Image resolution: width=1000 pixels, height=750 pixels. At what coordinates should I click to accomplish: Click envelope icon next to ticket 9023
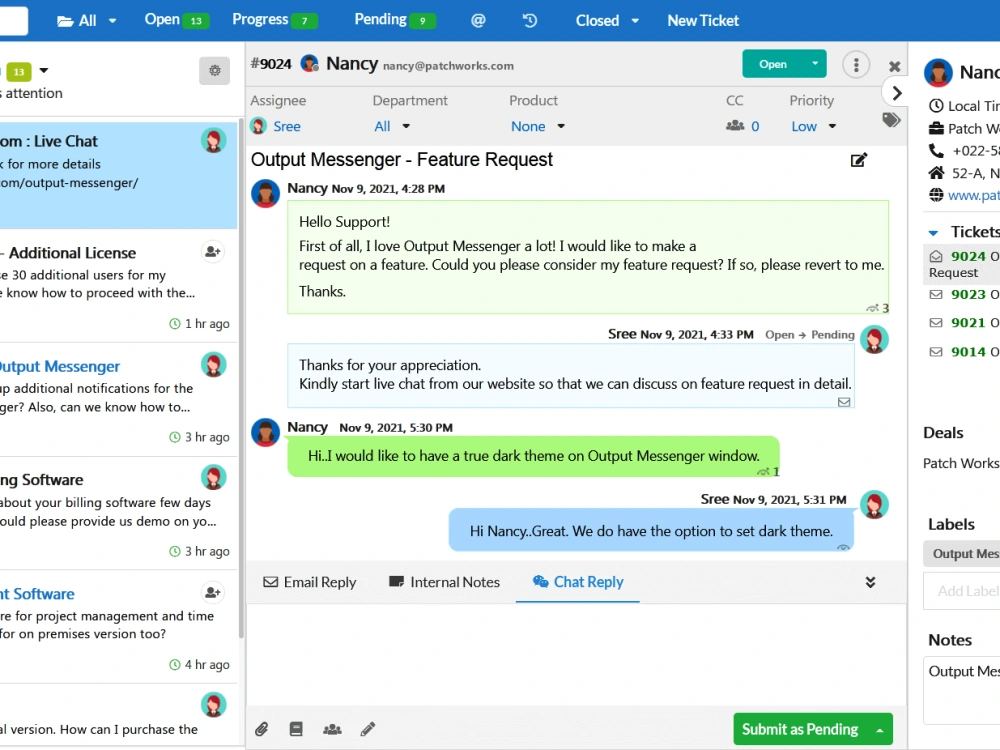pyautogui.click(x=936, y=295)
